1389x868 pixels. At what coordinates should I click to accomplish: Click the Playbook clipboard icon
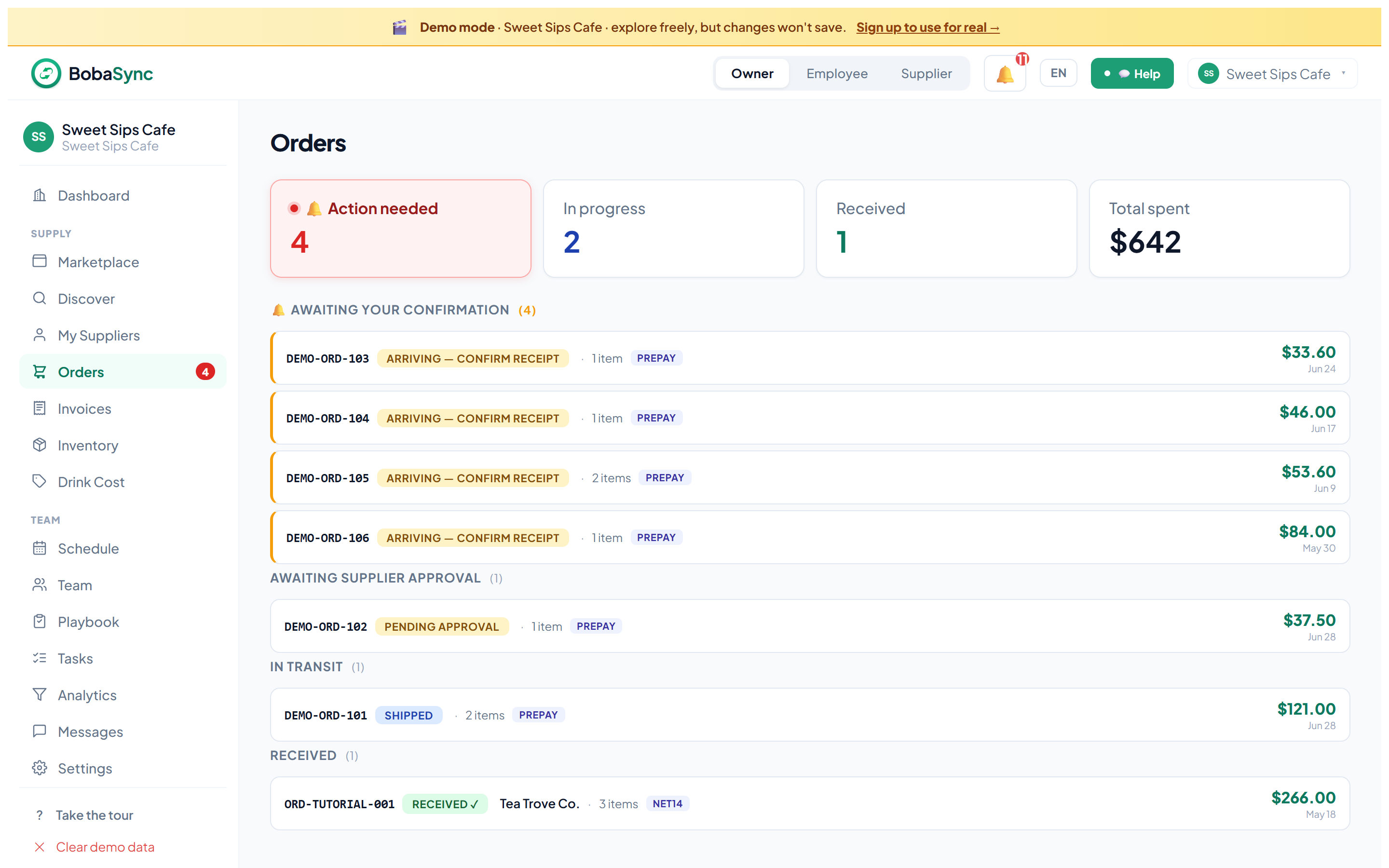click(39, 622)
